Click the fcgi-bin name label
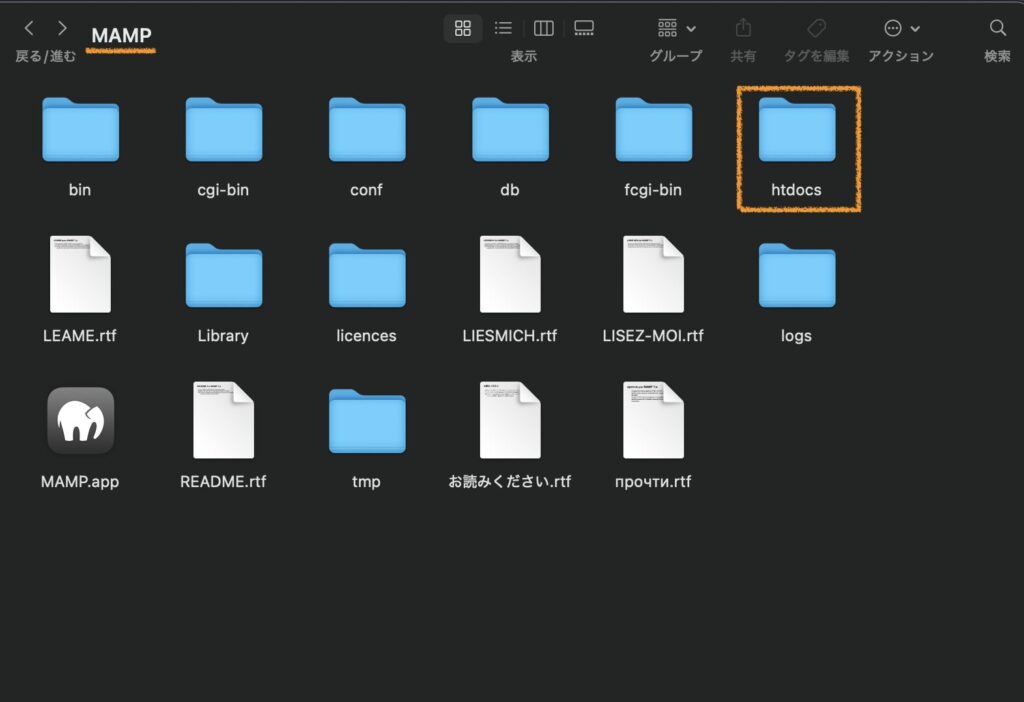This screenshot has height=702, width=1024. pos(653,190)
